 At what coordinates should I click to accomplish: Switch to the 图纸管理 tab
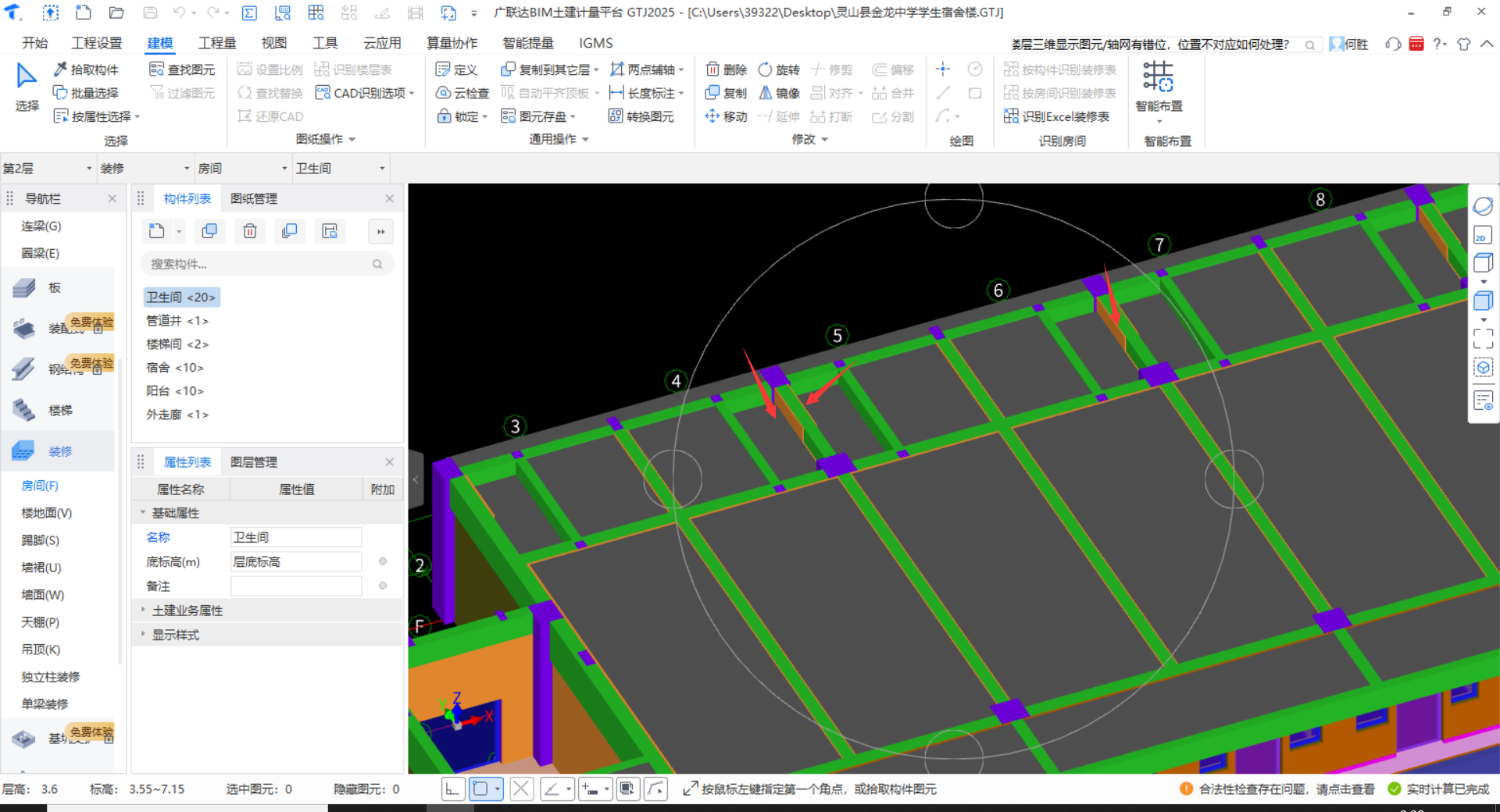pyautogui.click(x=254, y=199)
